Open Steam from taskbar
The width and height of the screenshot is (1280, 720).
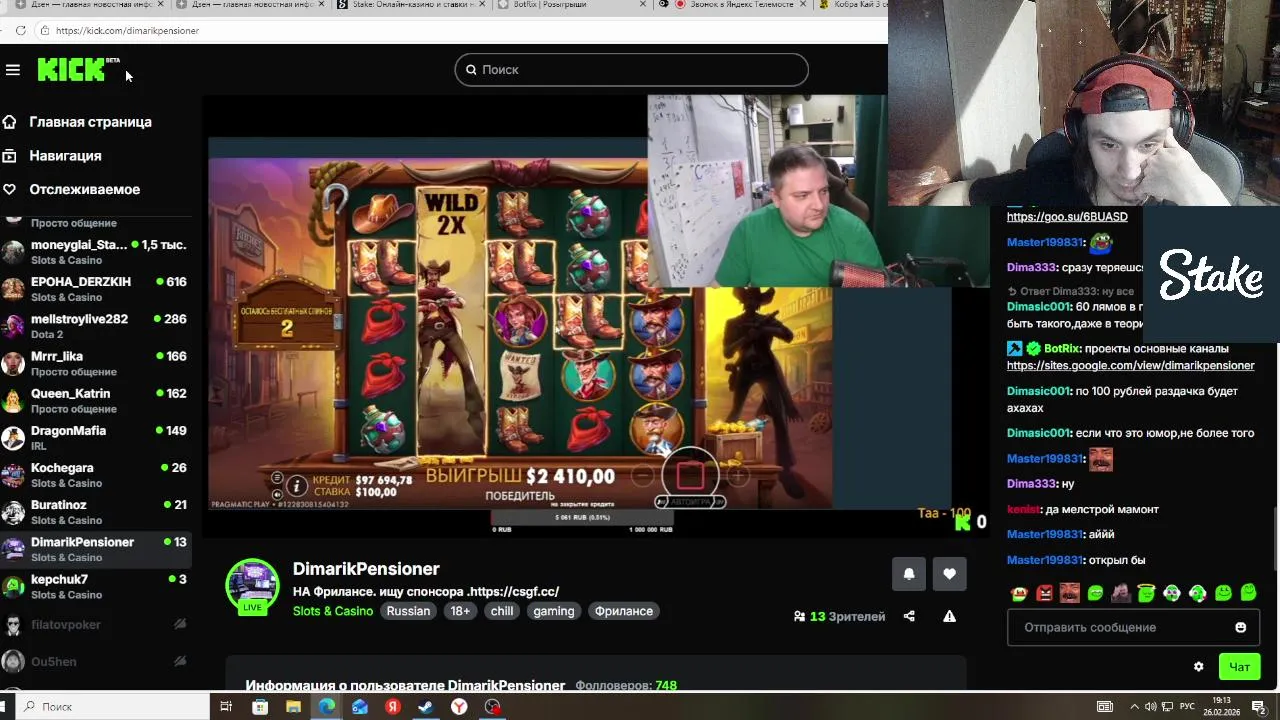tap(425, 707)
